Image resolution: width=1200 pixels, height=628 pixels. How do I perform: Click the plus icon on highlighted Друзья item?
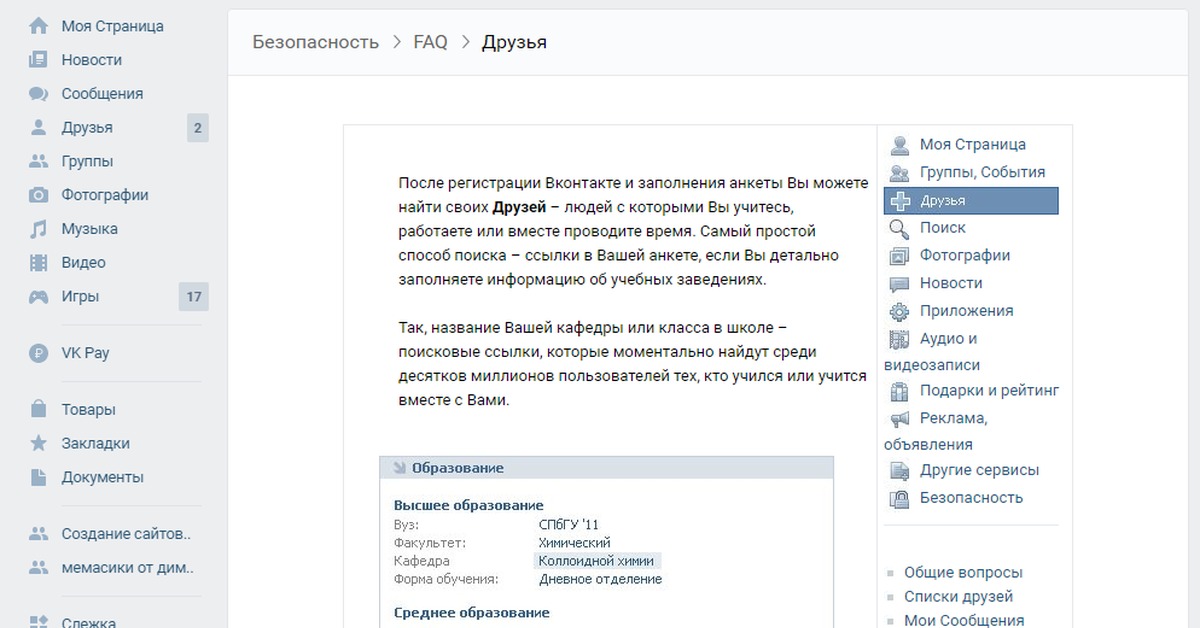tap(900, 201)
